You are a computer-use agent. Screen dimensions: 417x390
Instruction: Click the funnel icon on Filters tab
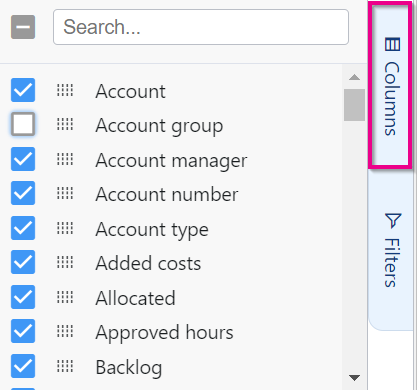[393, 221]
